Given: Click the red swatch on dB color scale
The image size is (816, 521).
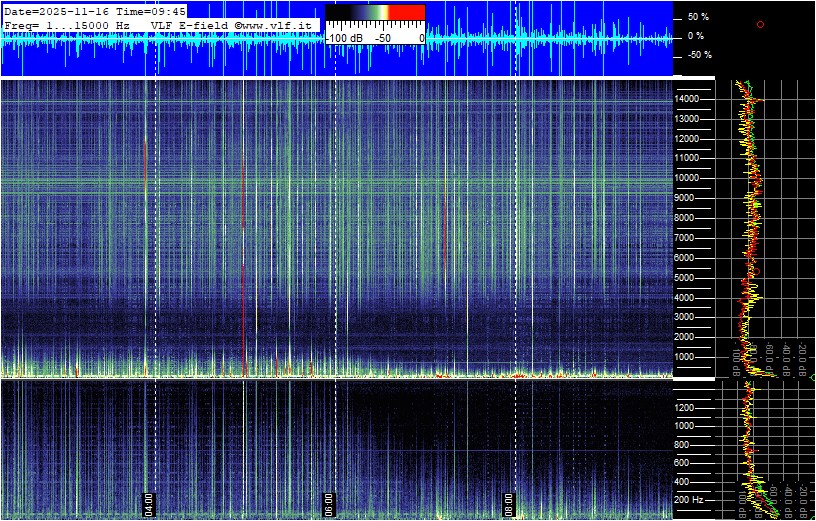Looking at the screenshot, I should click(x=406, y=12).
